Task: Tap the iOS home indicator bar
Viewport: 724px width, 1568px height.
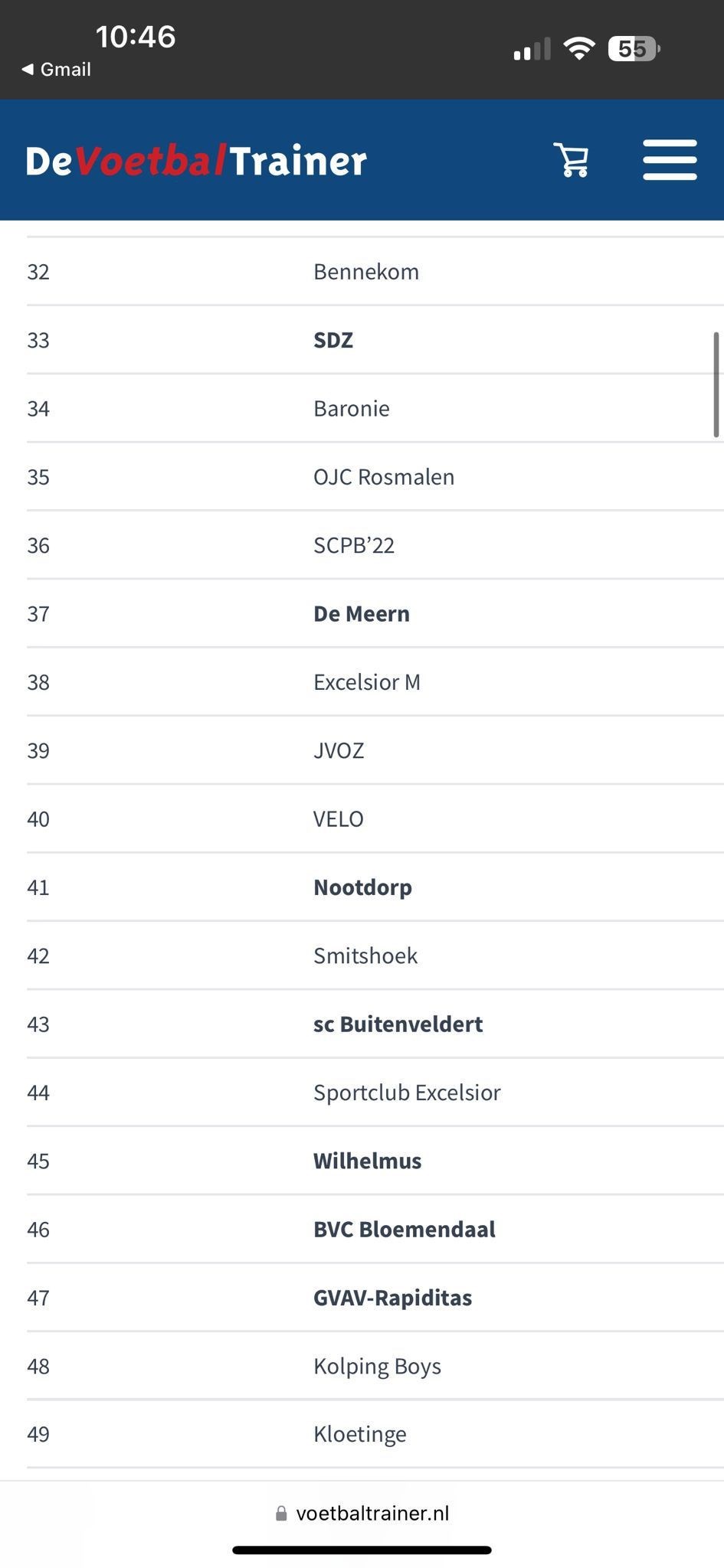Action: click(362, 1550)
